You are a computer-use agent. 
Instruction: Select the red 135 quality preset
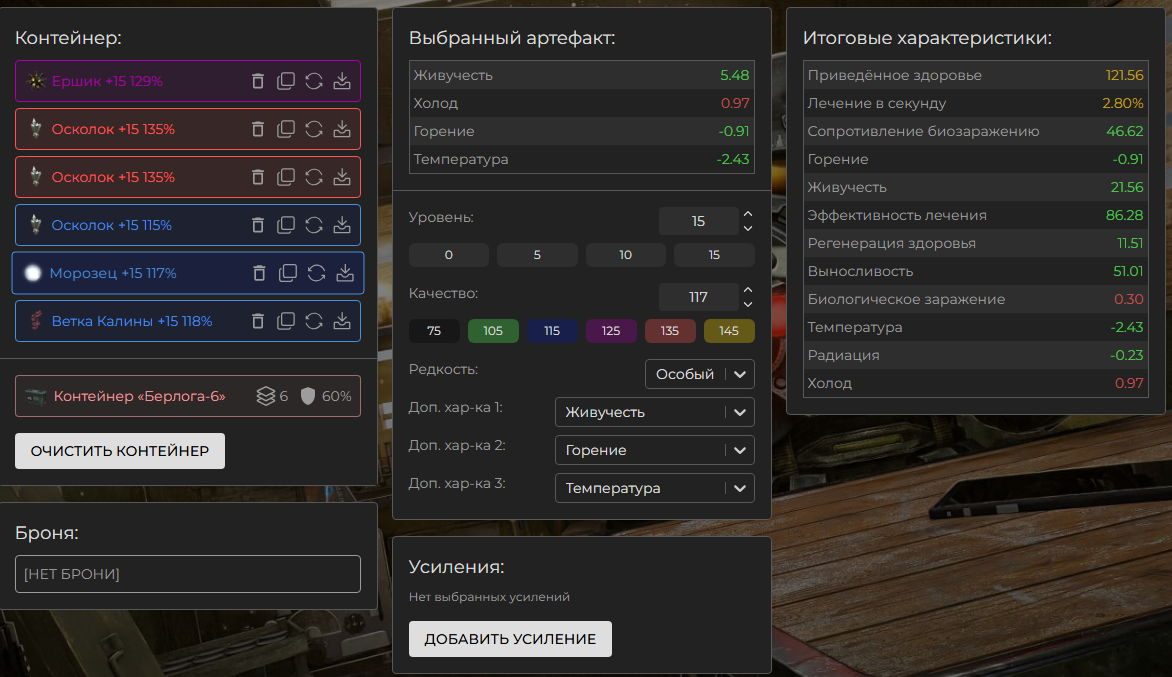coord(670,331)
